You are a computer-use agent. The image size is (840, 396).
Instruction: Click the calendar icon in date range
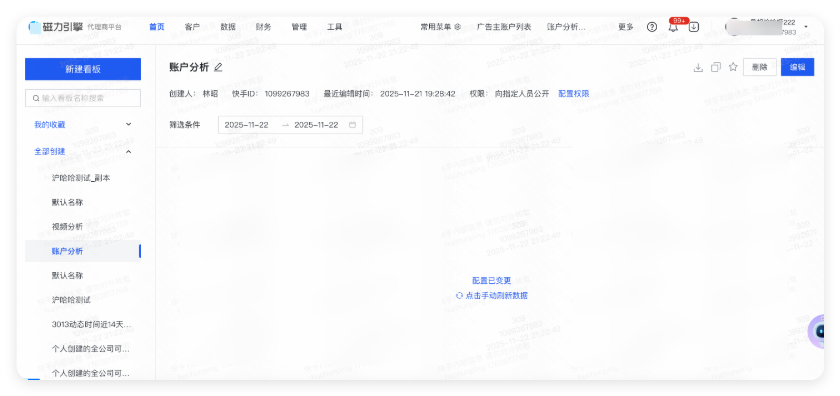click(x=352, y=125)
